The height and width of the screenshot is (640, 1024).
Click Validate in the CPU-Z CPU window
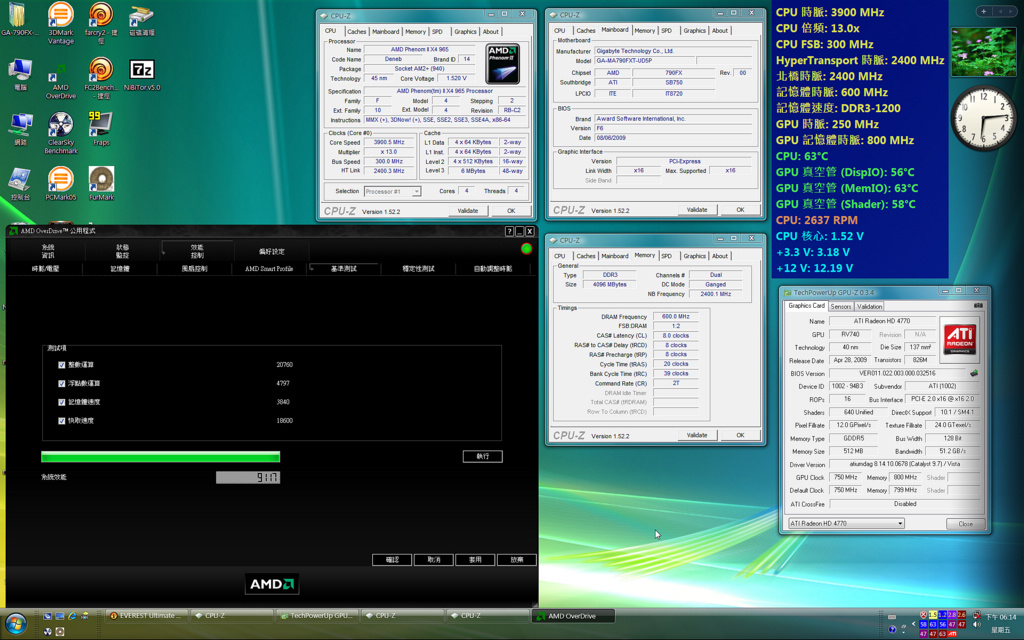point(468,211)
